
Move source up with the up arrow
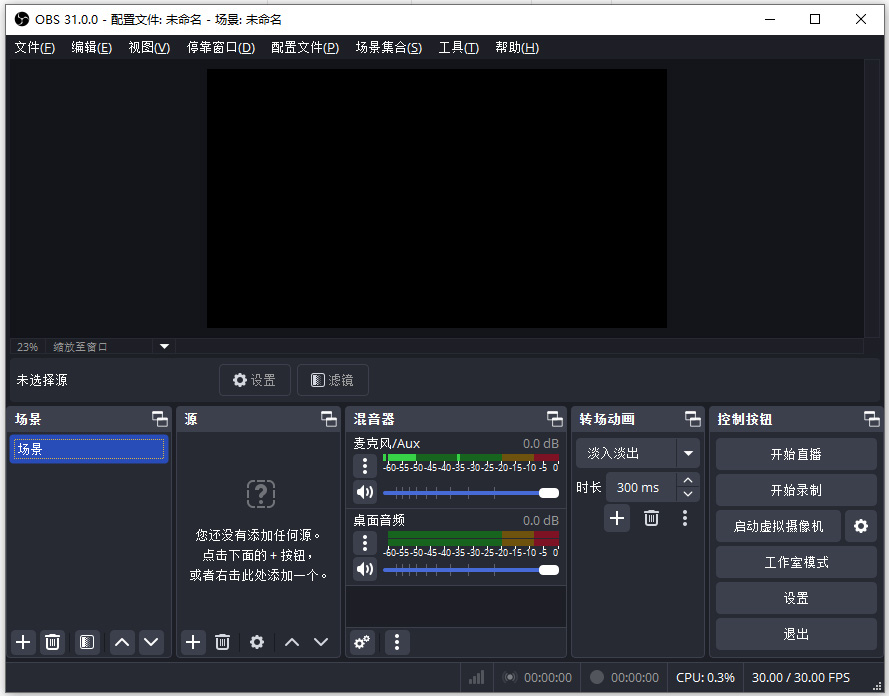coord(292,642)
